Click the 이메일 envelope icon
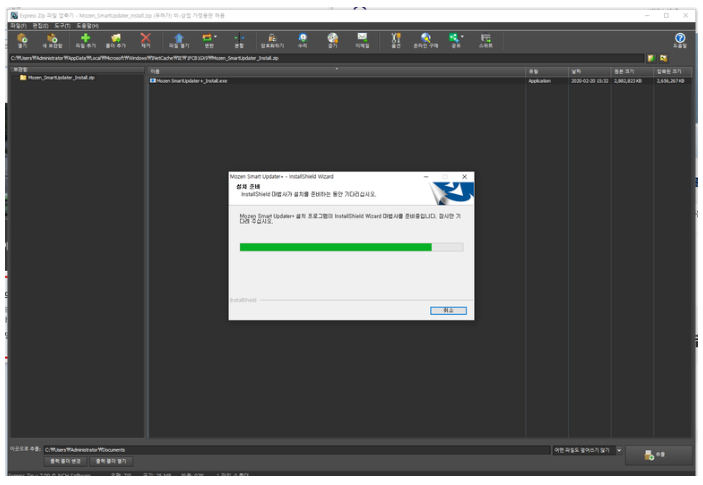This screenshot has height=485, width=703. 362,40
